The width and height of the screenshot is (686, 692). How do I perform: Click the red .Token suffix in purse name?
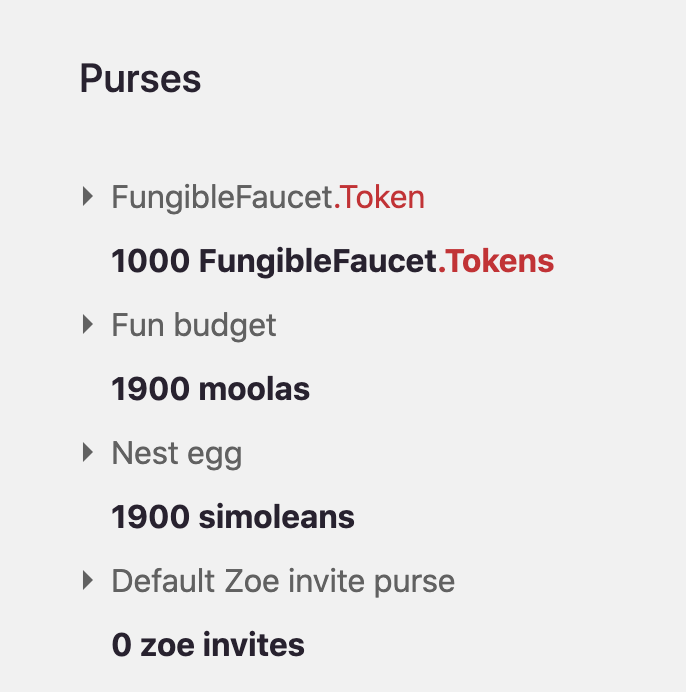click(379, 197)
